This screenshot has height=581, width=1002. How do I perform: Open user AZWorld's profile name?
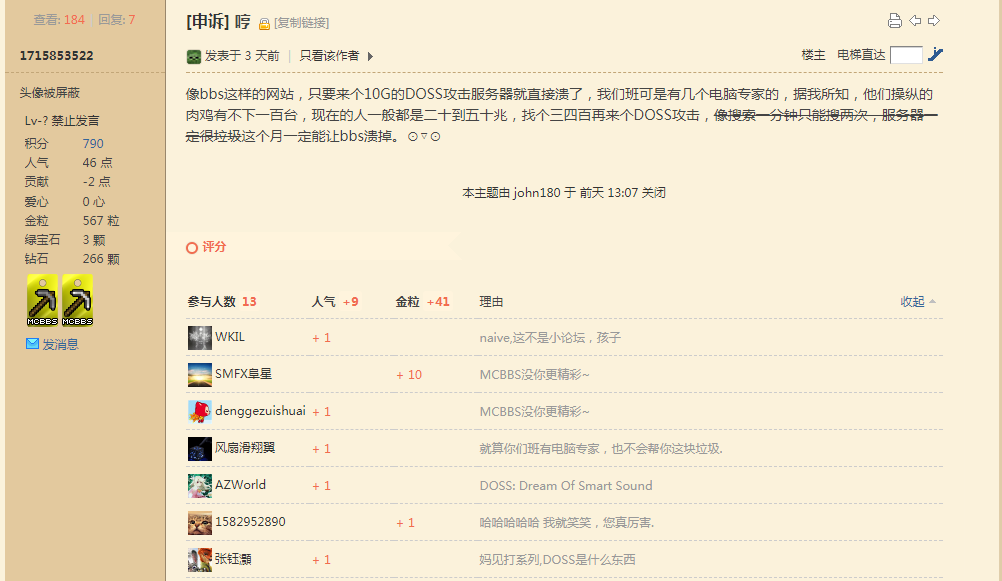(x=240, y=485)
